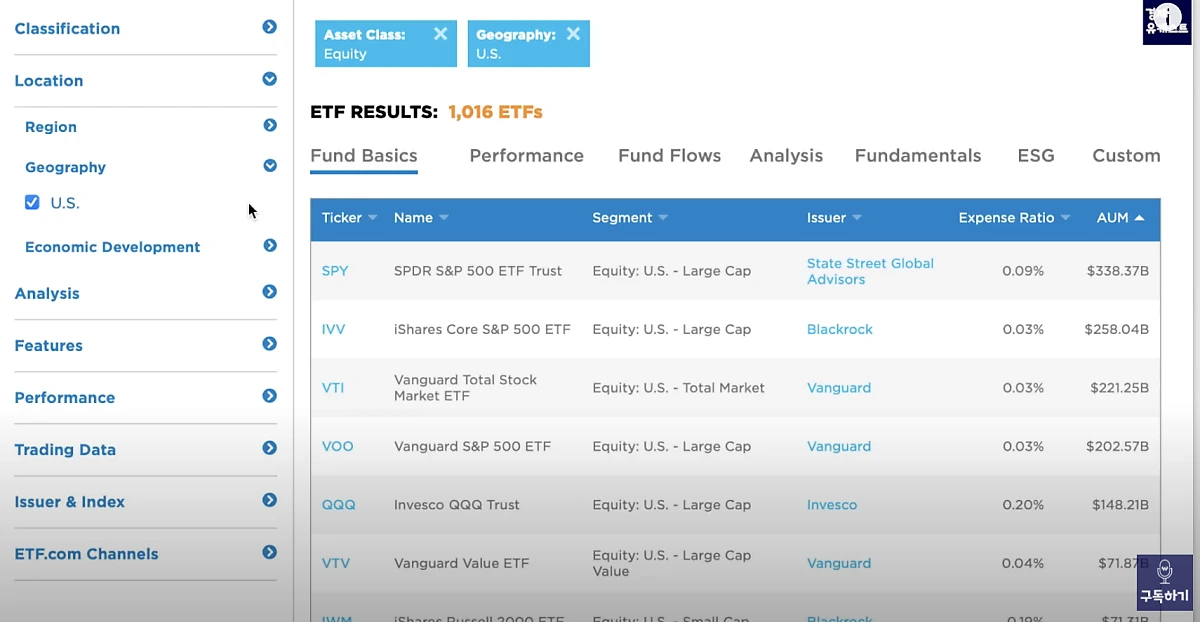Viewport: 1200px width, 622px height.
Task: Expand the ETF.com Channels arrow icon
Action: [269, 552]
